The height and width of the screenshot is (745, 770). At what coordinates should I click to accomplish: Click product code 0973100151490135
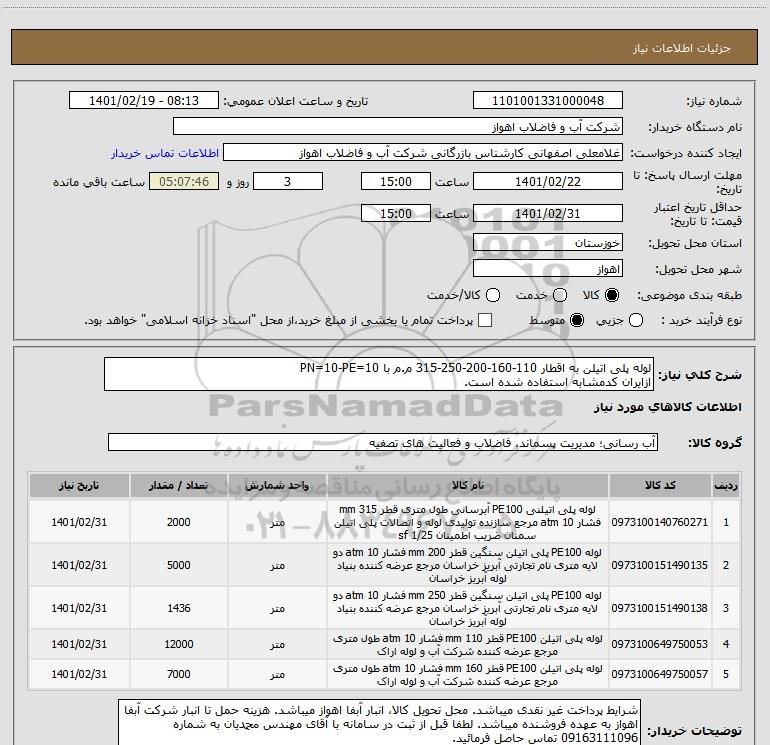point(660,565)
